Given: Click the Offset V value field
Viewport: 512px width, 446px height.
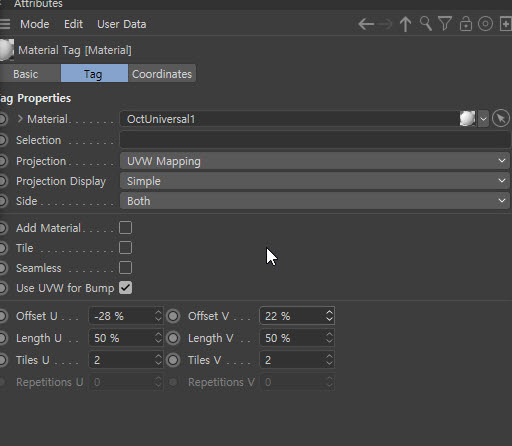Looking at the screenshot, I should click(292, 316).
